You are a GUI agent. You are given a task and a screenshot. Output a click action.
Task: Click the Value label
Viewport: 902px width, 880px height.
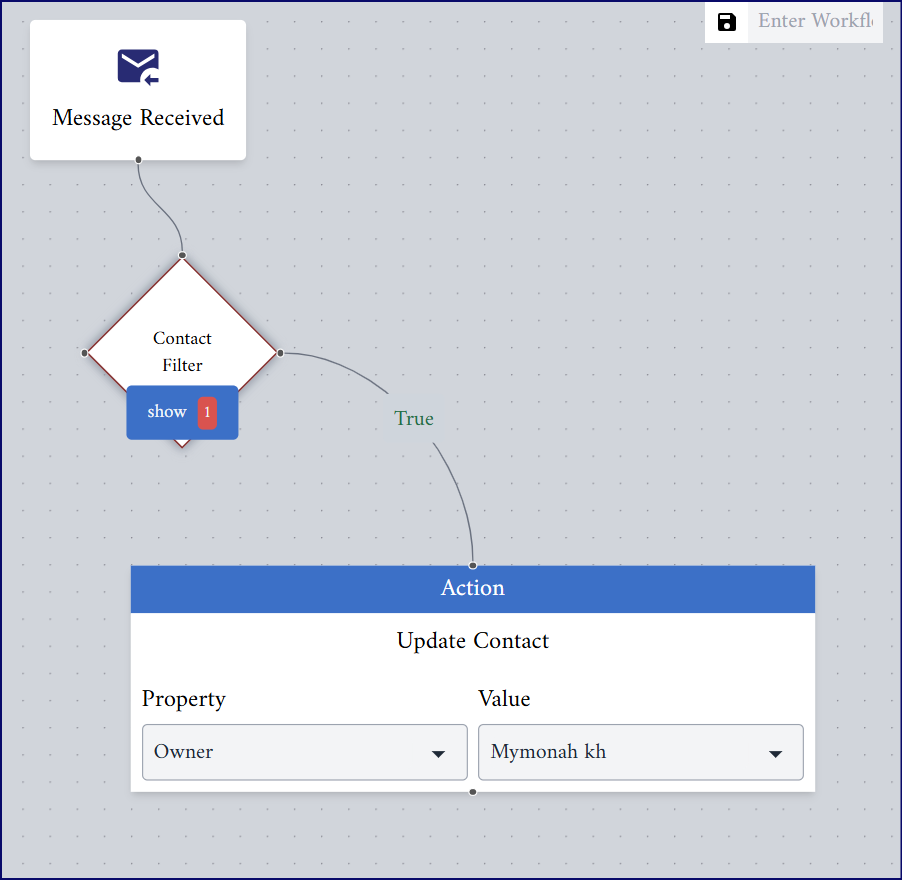504,699
